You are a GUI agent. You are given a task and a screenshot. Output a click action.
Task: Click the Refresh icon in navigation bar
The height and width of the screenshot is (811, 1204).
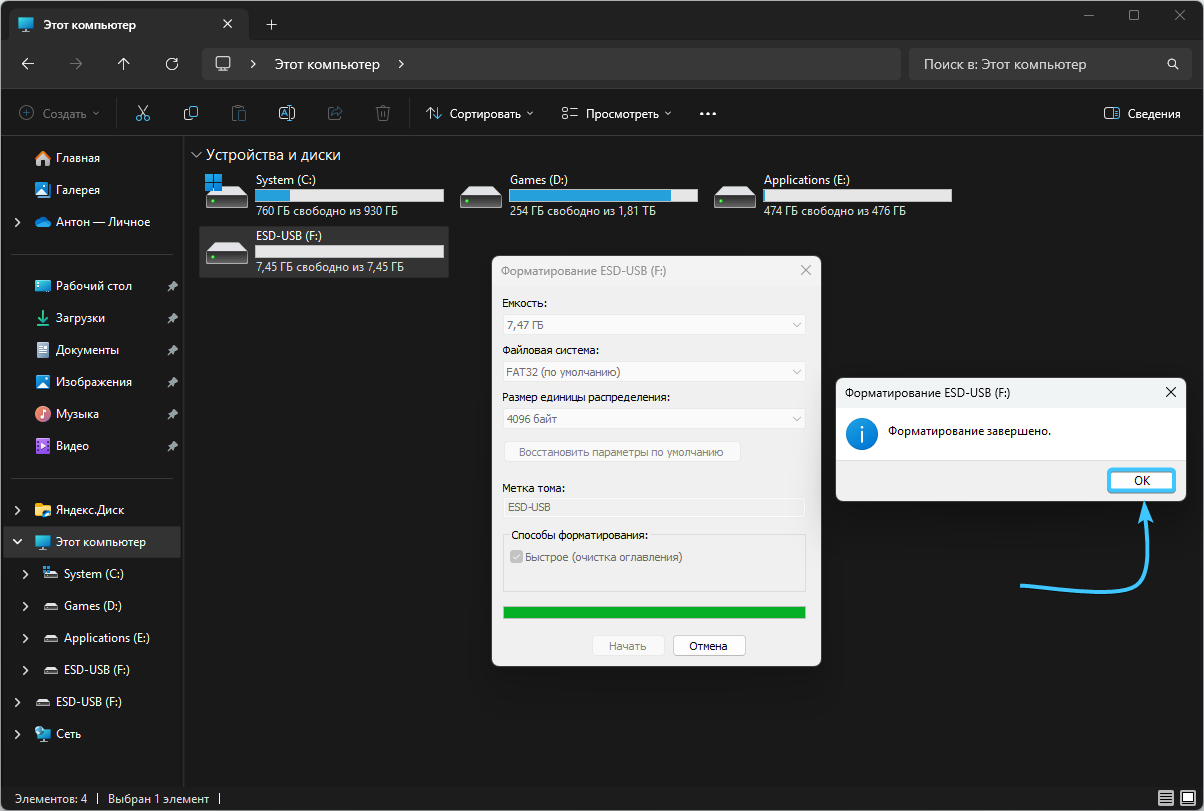[172, 64]
